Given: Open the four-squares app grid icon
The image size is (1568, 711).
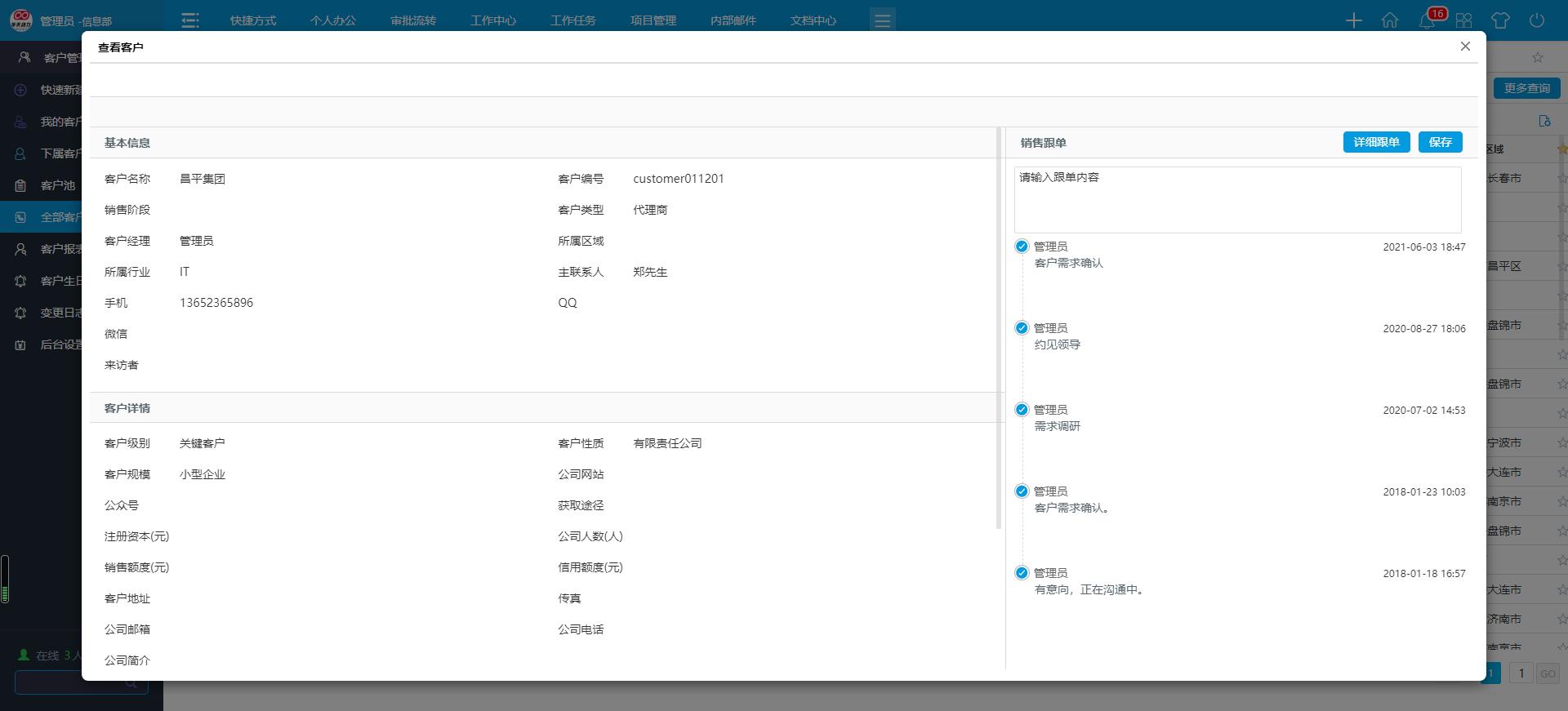Looking at the screenshot, I should (1464, 20).
